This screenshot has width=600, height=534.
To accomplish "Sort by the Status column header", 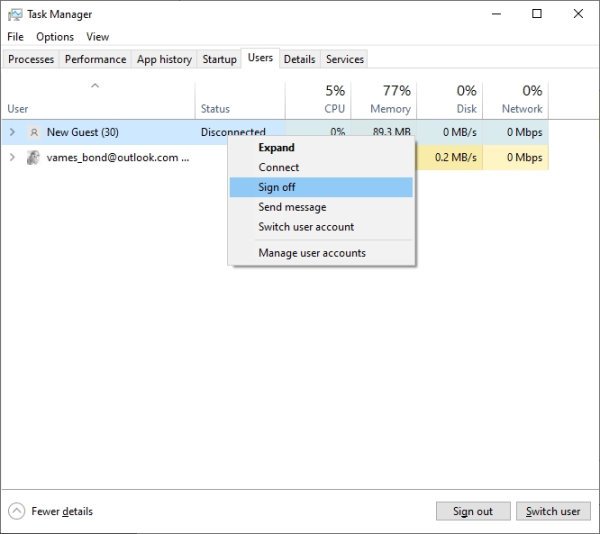I will [240, 100].
